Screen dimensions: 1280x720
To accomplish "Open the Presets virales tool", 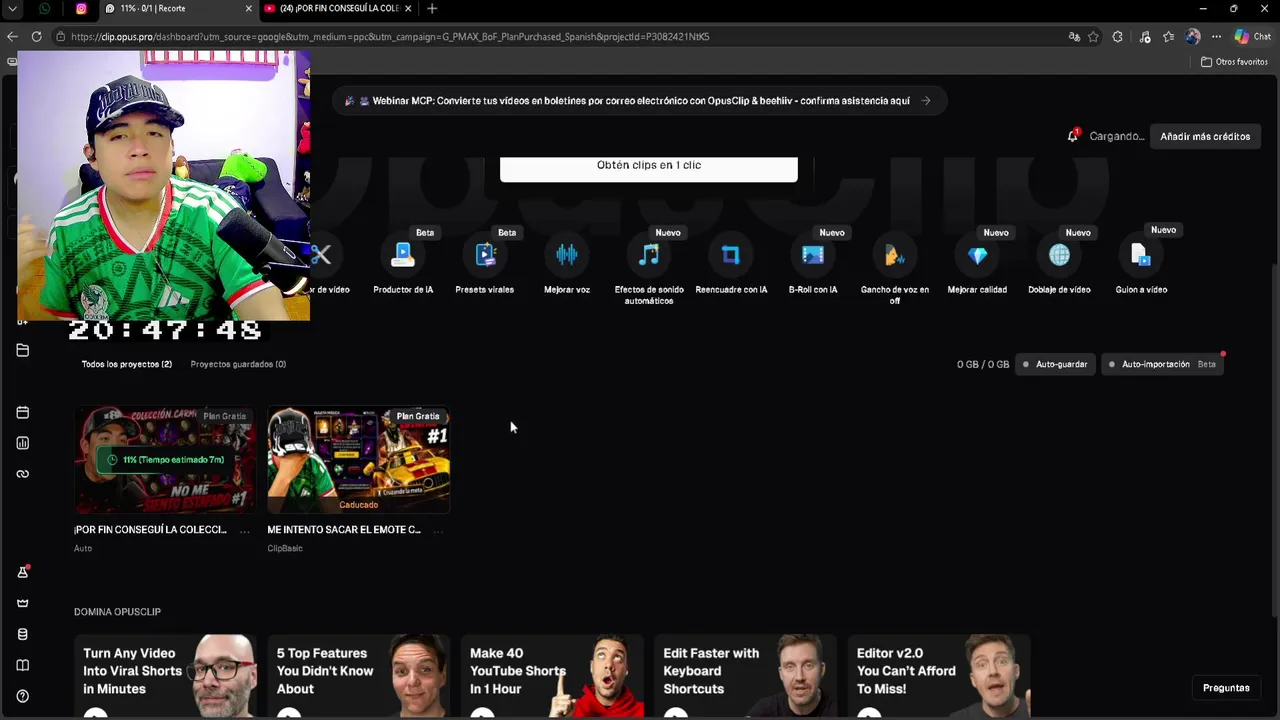I will 485,256.
